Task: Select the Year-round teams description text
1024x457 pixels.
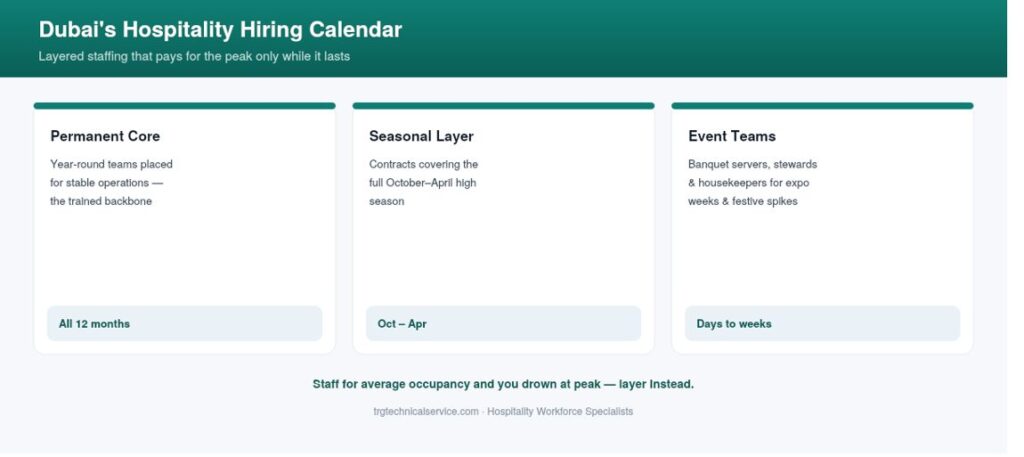Action: click(112, 183)
